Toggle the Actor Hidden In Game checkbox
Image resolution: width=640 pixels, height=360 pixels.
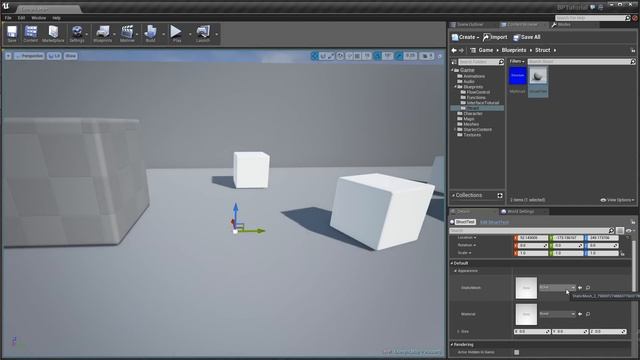[x=517, y=352]
